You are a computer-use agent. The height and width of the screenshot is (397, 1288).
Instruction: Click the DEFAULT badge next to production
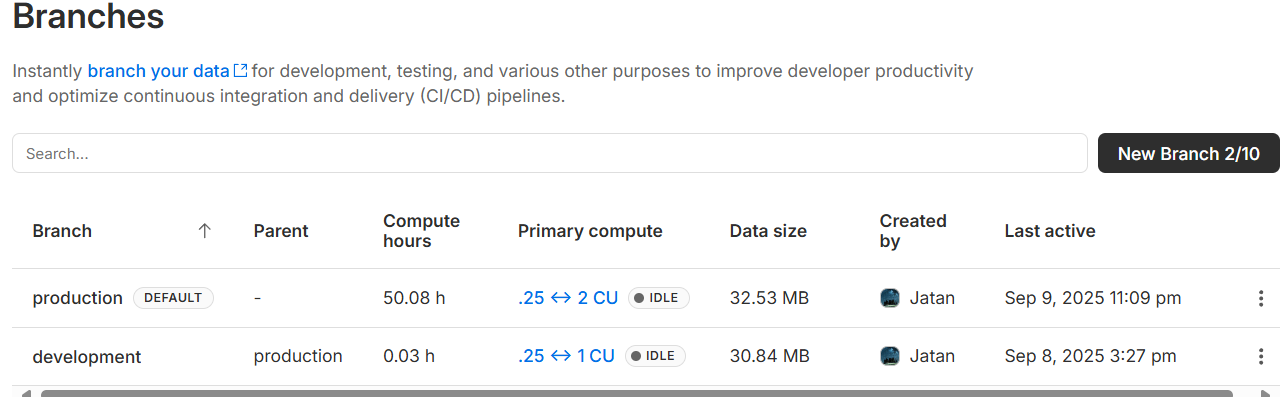173,298
